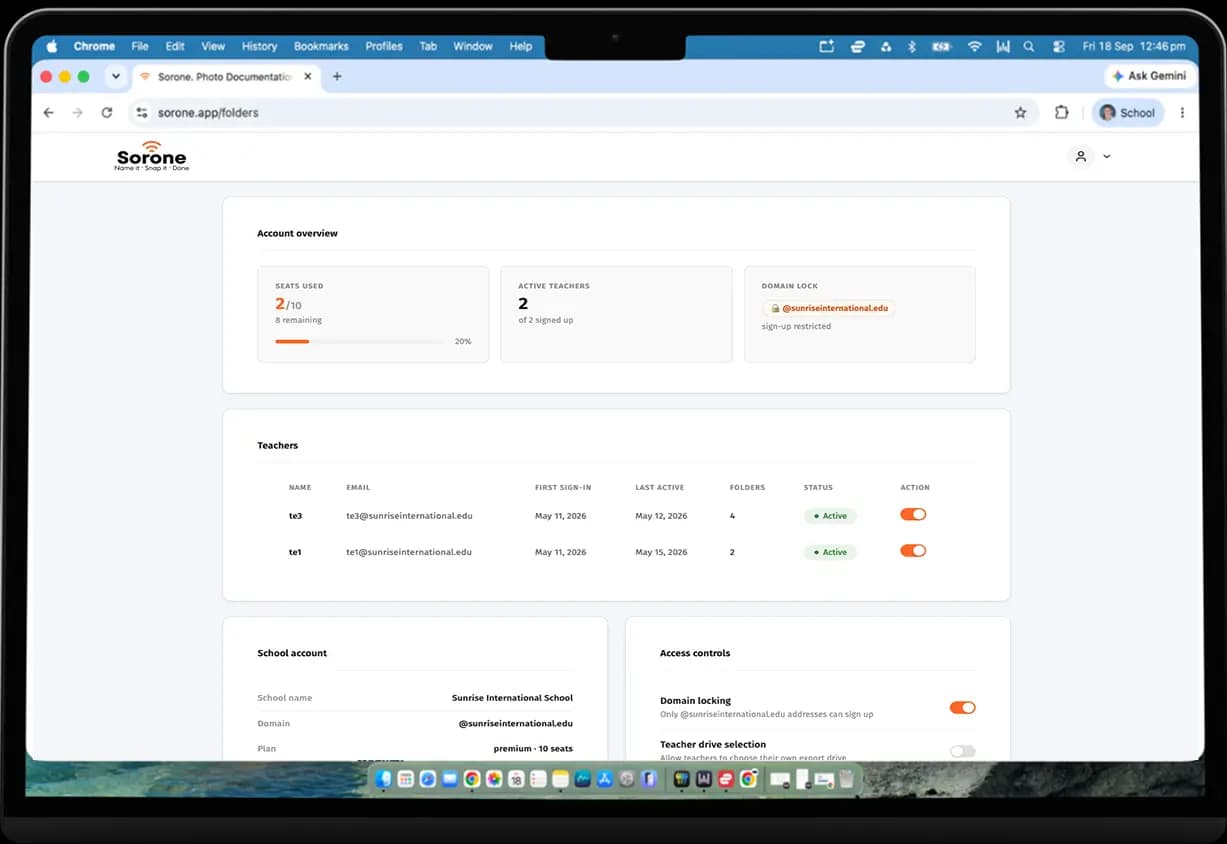1227x844 pixels.
Task: Open System Settings from the Dock
Action: [627, 779]
